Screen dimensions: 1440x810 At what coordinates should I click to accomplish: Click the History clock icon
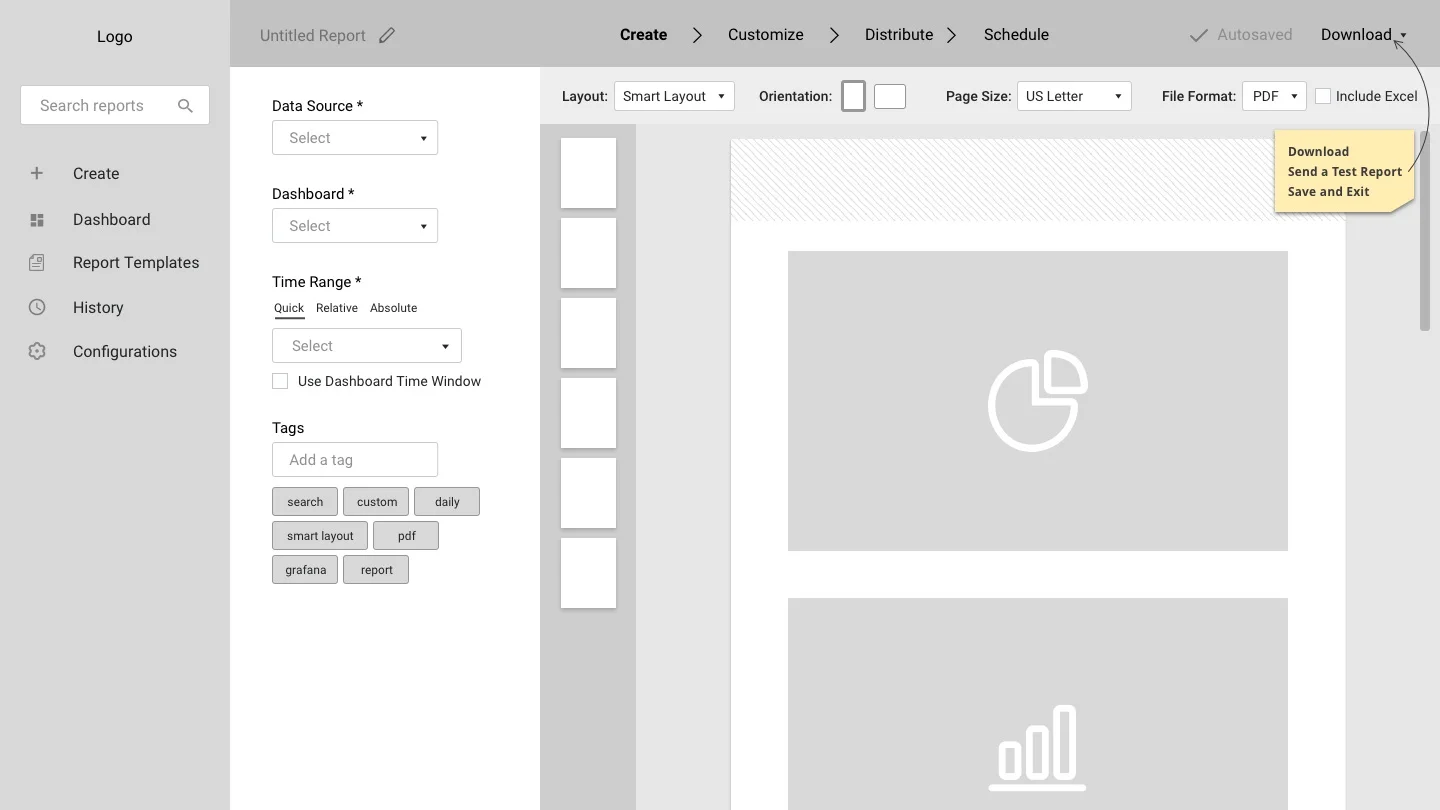pos(37,307)
